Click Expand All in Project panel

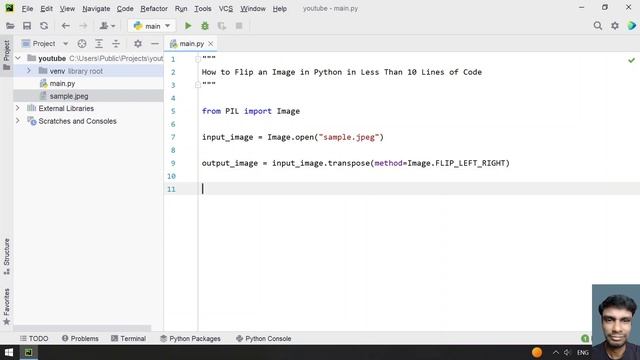tap(99, 44)
